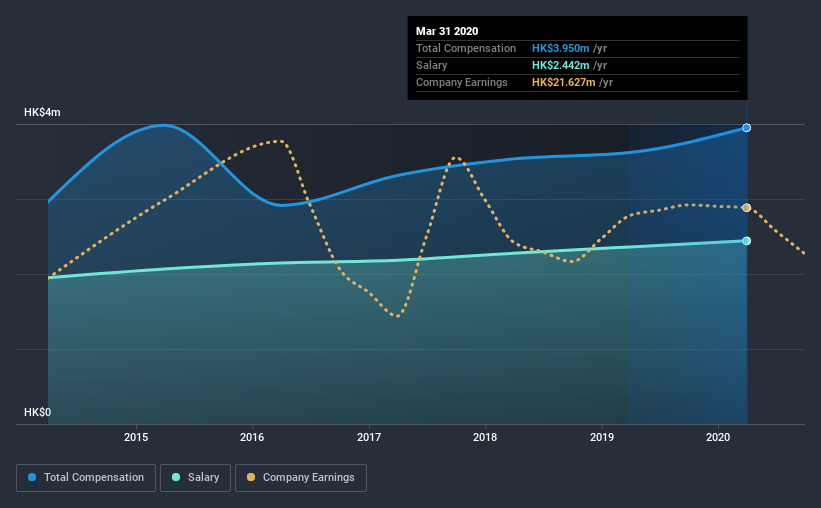821x508 pixels.
Task: Click the 2016 x-axis label
Action: (x=252, y=437)
